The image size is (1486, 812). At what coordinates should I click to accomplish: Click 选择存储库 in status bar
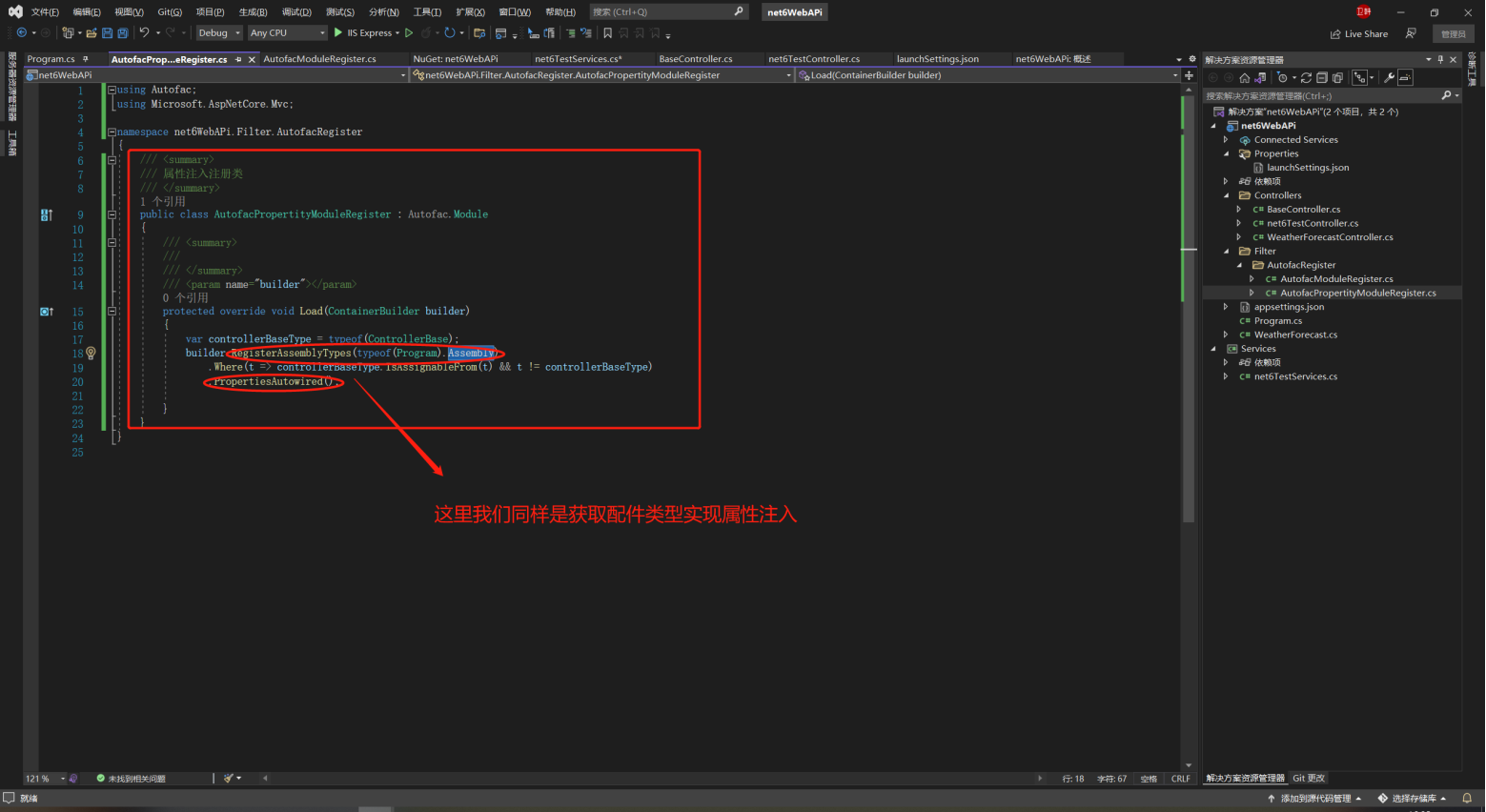click(x=1412, y=799)
